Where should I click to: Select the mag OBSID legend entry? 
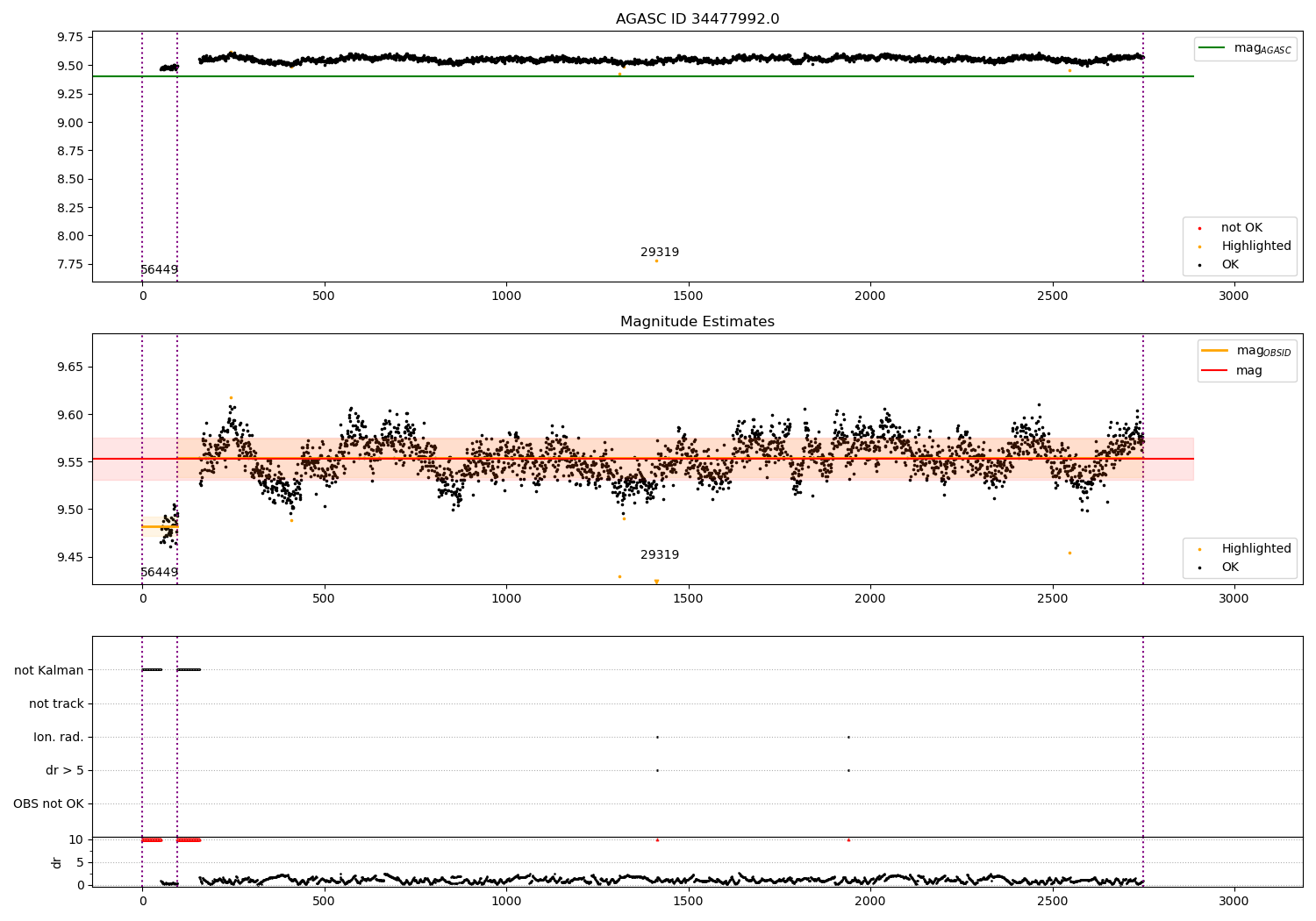point(1247,351)
